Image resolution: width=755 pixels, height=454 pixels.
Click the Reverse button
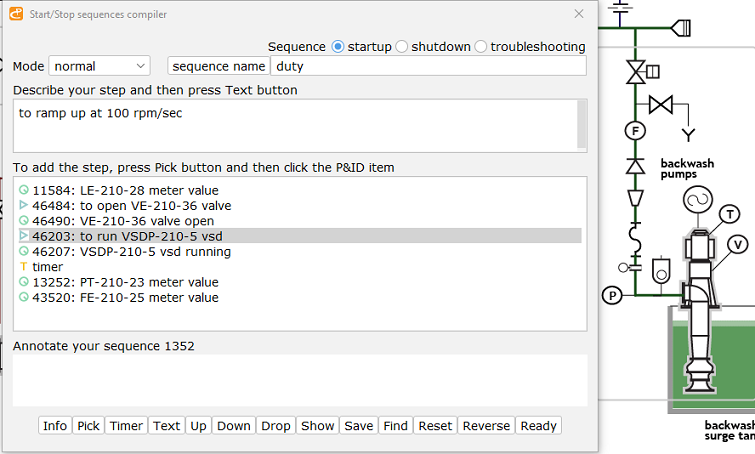pos(486,426)
